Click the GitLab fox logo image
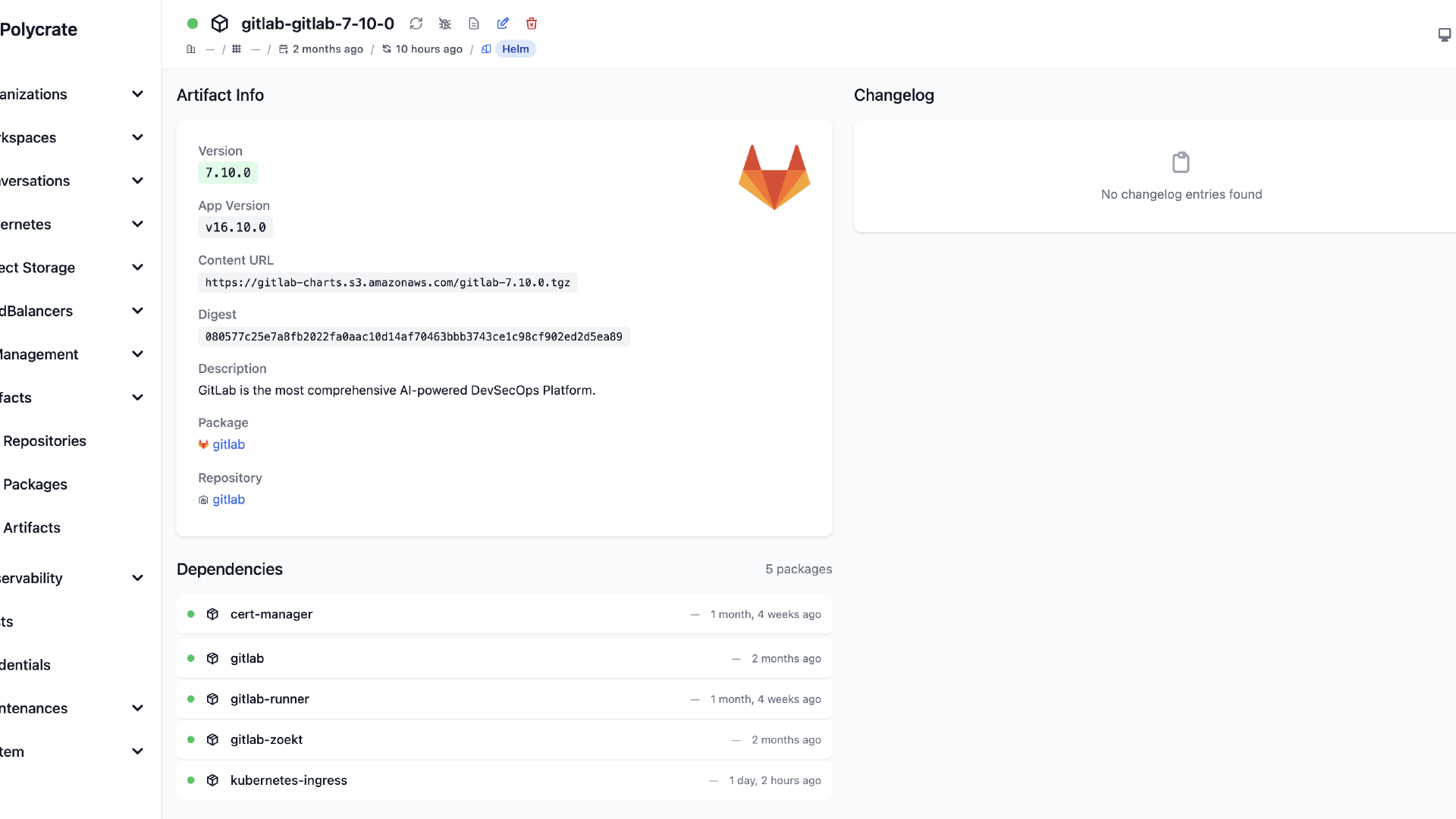 774,177
